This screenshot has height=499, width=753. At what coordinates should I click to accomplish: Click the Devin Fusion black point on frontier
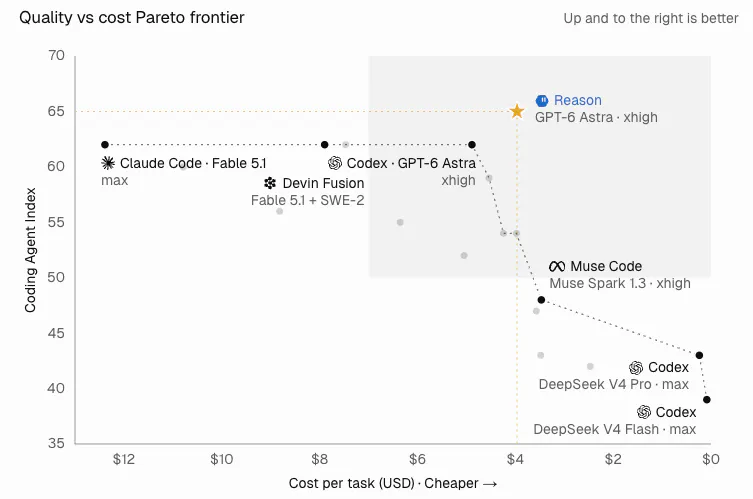click(325, 145)
